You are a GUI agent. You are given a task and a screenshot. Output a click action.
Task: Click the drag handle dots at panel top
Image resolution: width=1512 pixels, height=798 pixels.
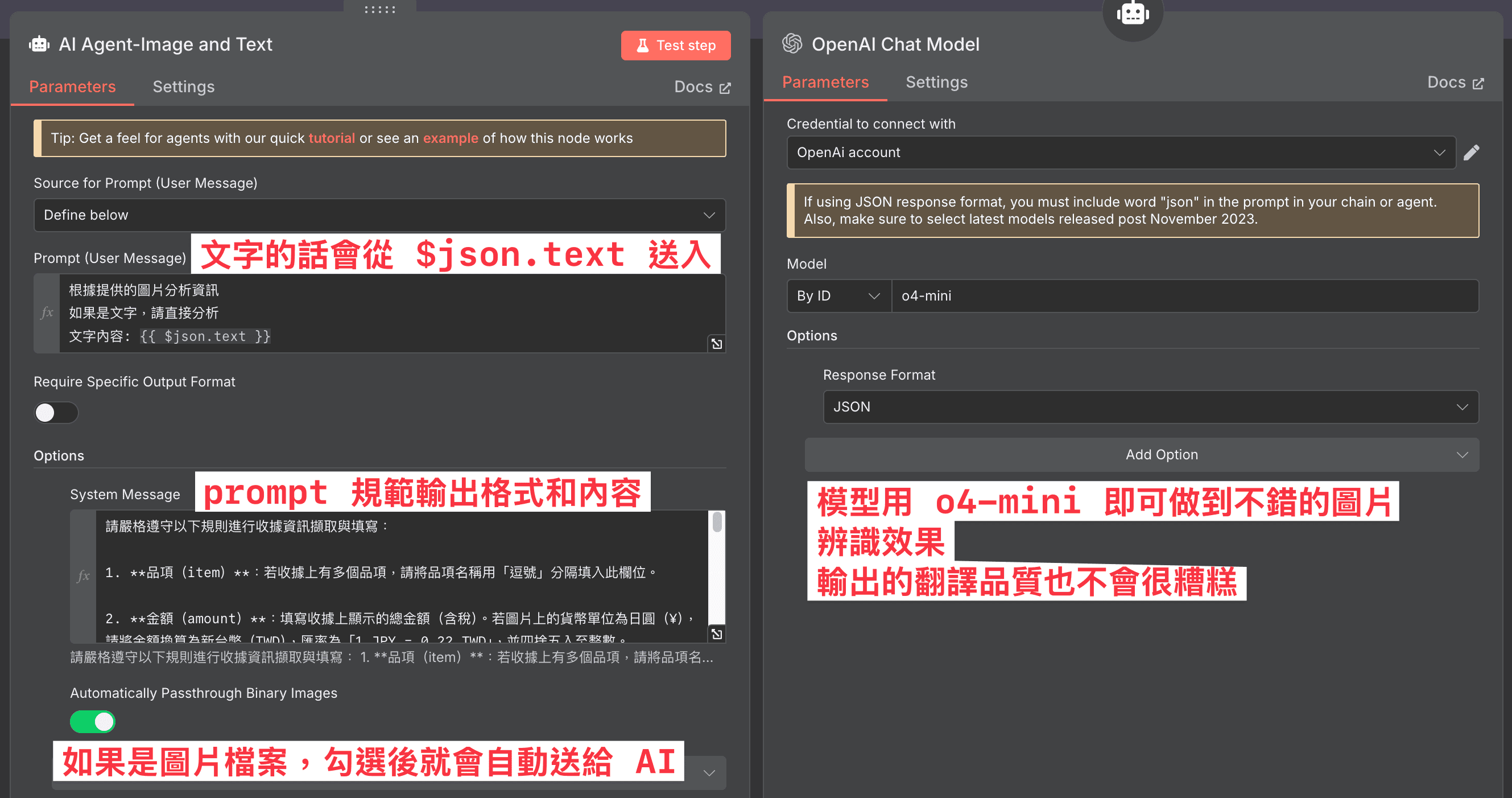[x=380, y=10]
